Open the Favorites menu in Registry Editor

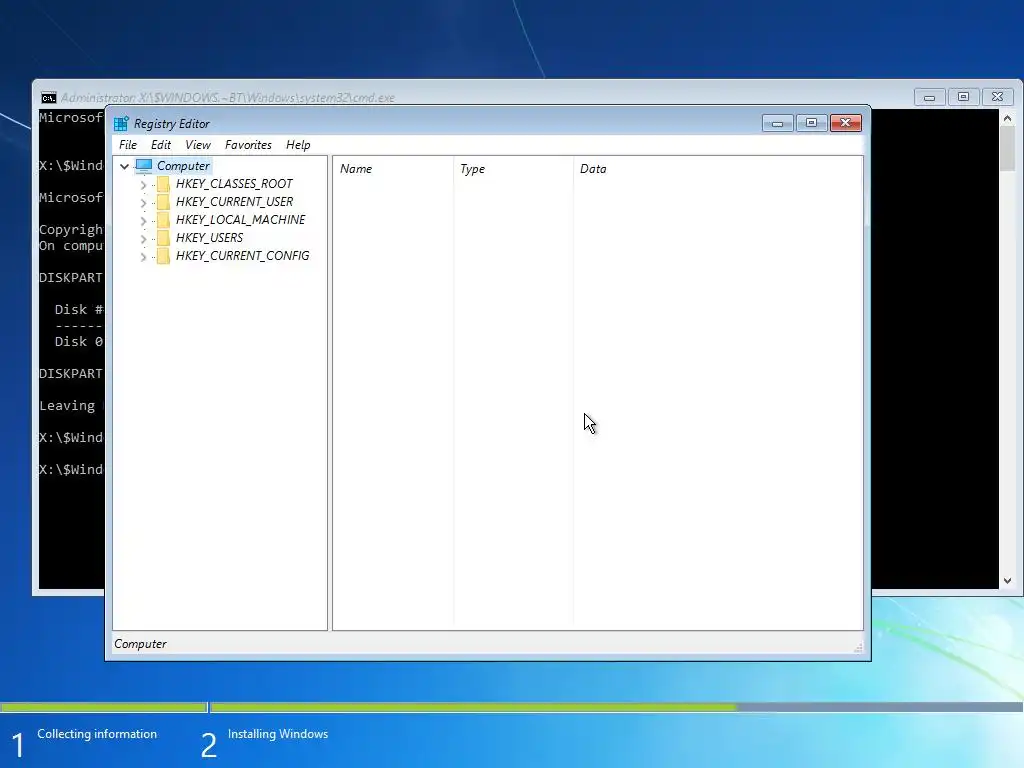pos(248,145)
